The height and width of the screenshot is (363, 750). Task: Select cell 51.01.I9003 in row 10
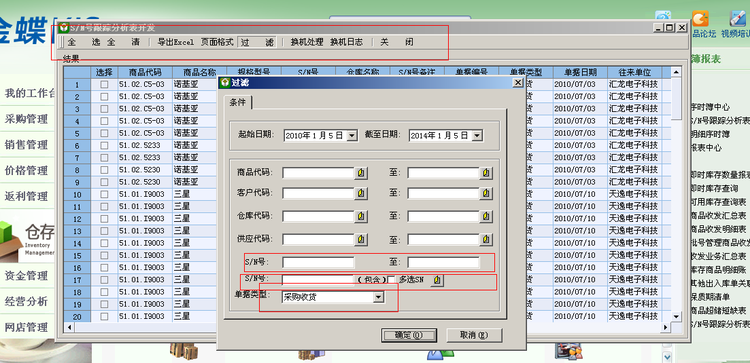tap(145, 195)
